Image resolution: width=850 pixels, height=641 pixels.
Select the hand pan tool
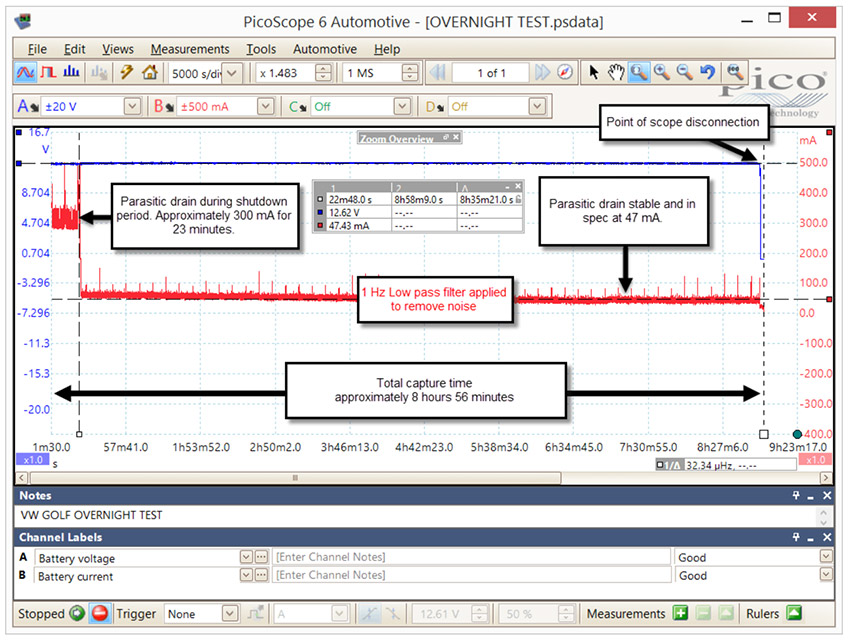tap(616, 73)
